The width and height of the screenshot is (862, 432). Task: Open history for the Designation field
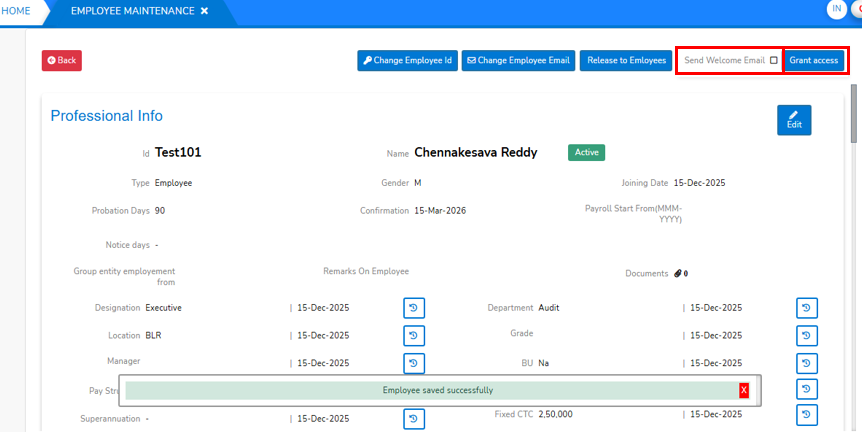pos(414,308)
